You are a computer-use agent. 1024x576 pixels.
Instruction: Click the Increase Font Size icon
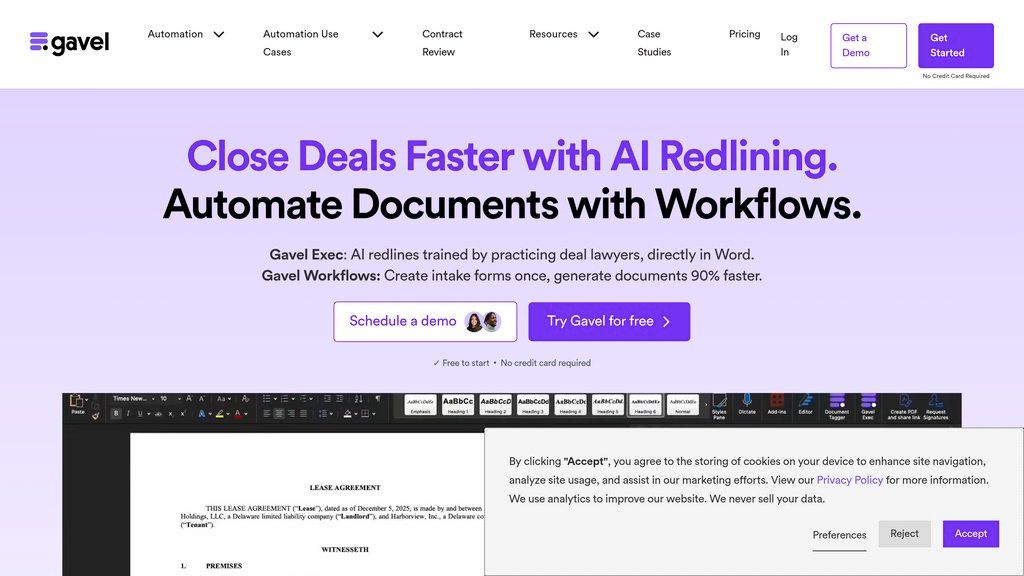tap(189, 398)
